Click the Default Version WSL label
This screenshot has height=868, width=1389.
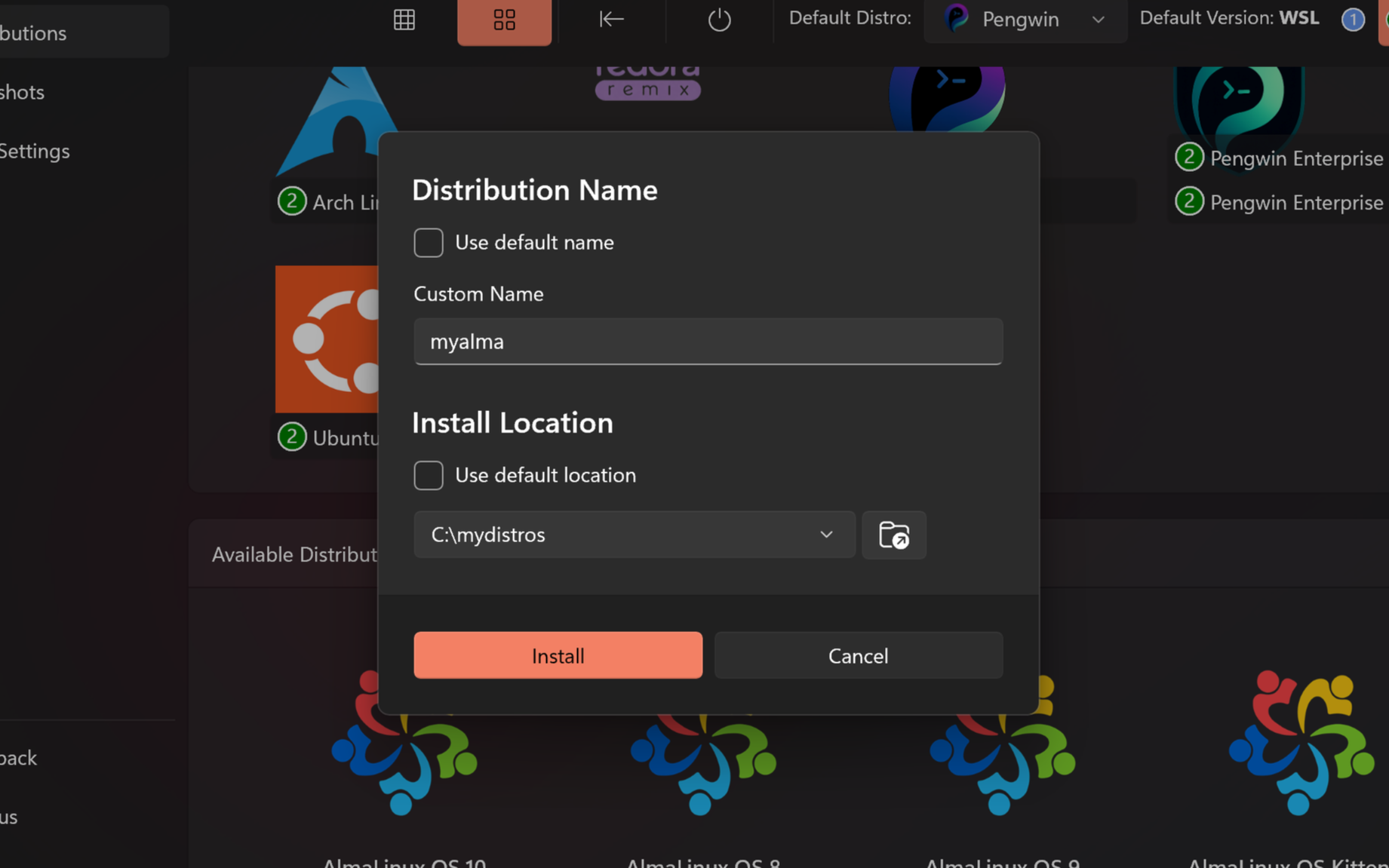click(1229, 18)
